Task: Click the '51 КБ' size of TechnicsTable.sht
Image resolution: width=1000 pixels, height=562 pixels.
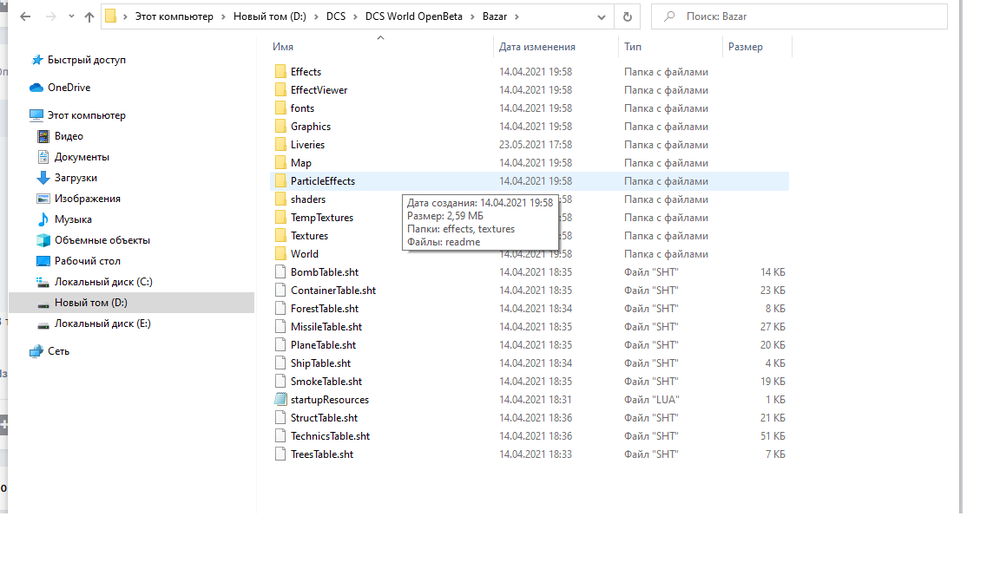Action: pos(772,436)
